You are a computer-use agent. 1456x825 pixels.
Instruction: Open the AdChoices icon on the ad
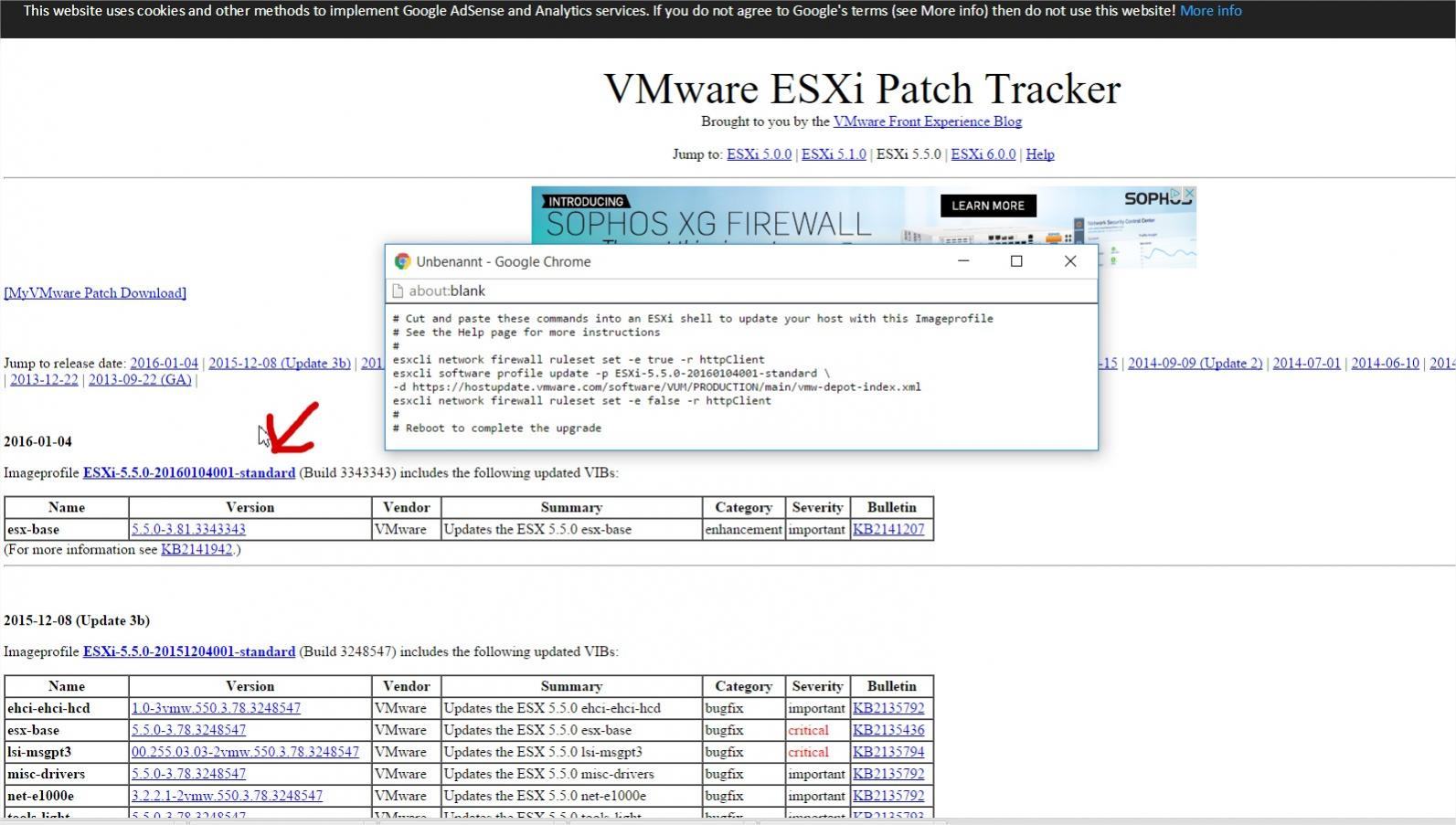[1176, 194]
